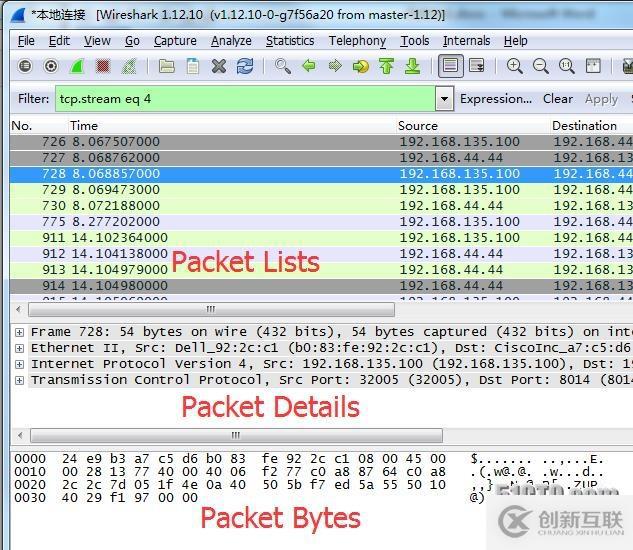Open a capture file icon
The height and width of the screenshot is (550, 633).
(x=166, y=66)
